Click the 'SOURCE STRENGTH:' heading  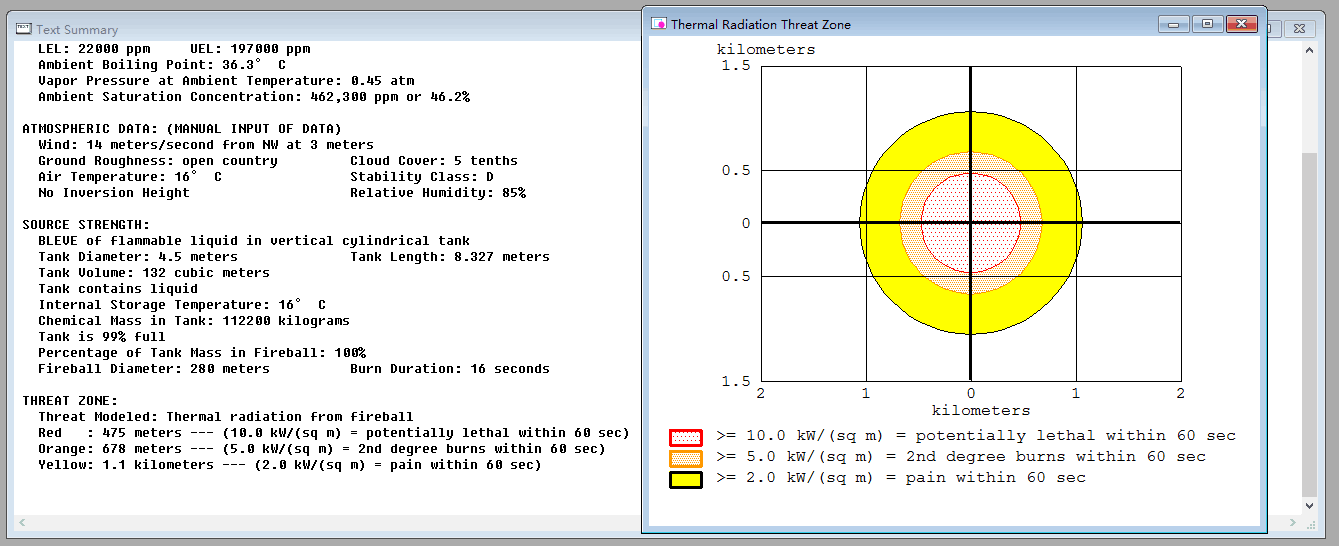point(86,225)
